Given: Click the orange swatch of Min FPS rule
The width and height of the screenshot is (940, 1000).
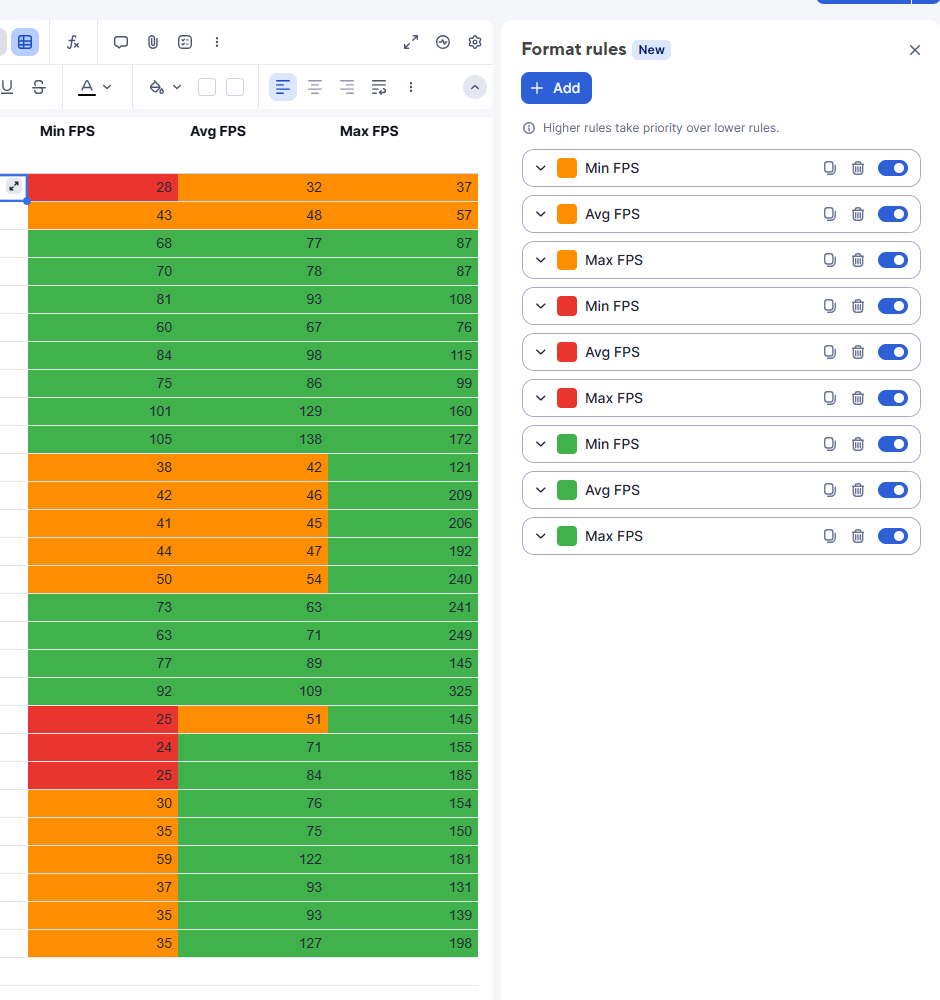Looking at the screenshot, I should coord(567,168).
